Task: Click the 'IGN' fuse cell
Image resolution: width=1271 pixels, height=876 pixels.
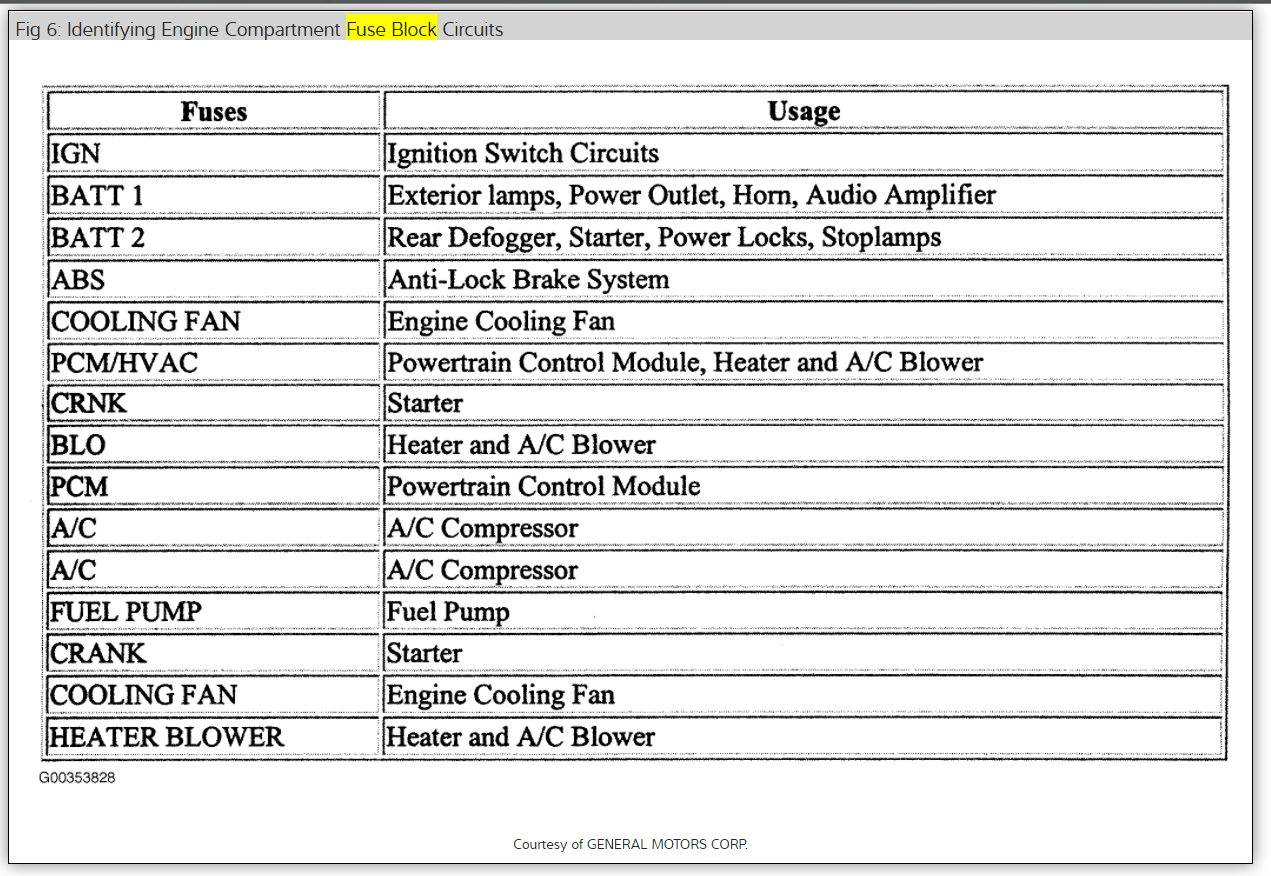Action: pyautogui.click(x=213, y=153)
